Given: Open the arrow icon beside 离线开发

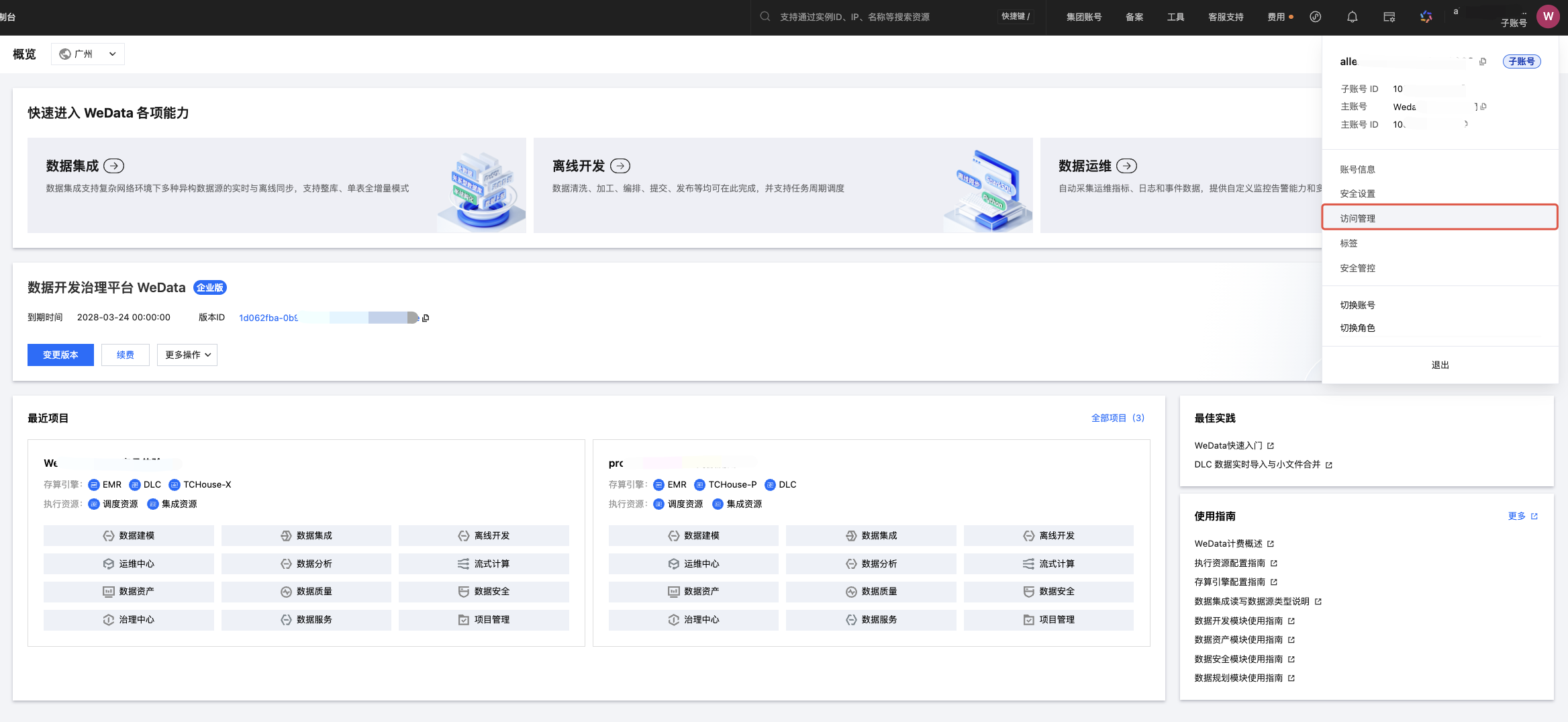Looking at the screenshot, I should [620, 166].
